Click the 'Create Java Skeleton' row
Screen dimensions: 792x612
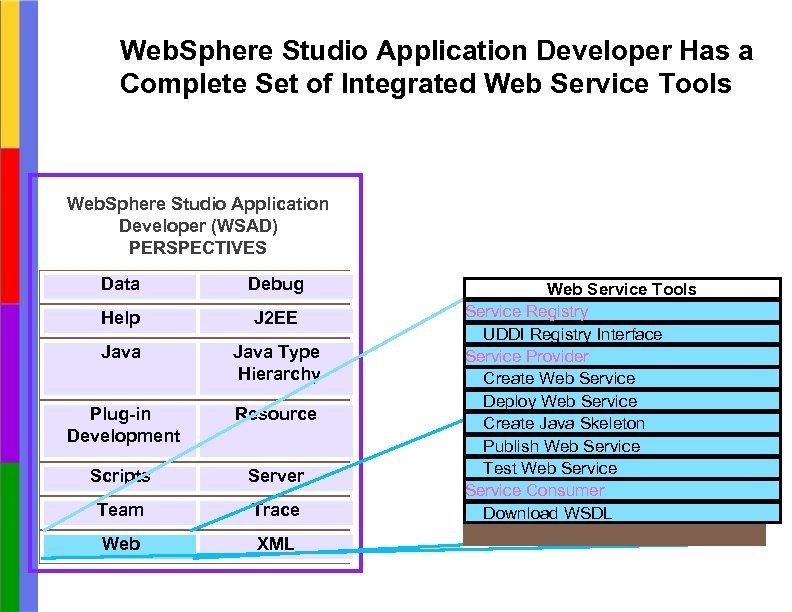pos(622,423)
